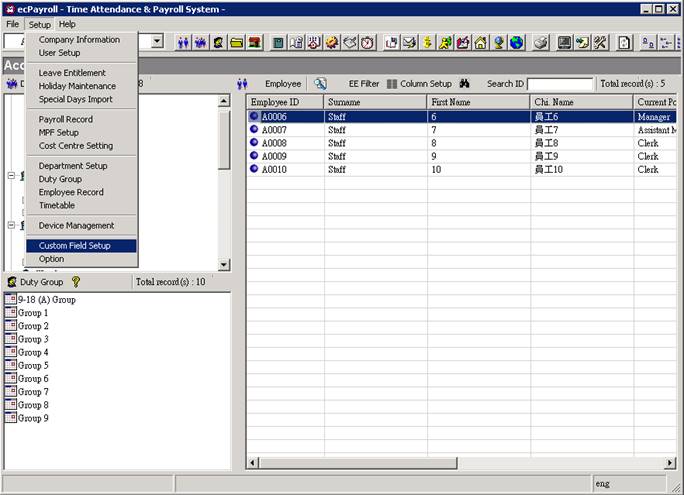This screenshot has width=684, height=495.
Task: Select Group 7 in Duty Group list
Action: pos(27,392)
